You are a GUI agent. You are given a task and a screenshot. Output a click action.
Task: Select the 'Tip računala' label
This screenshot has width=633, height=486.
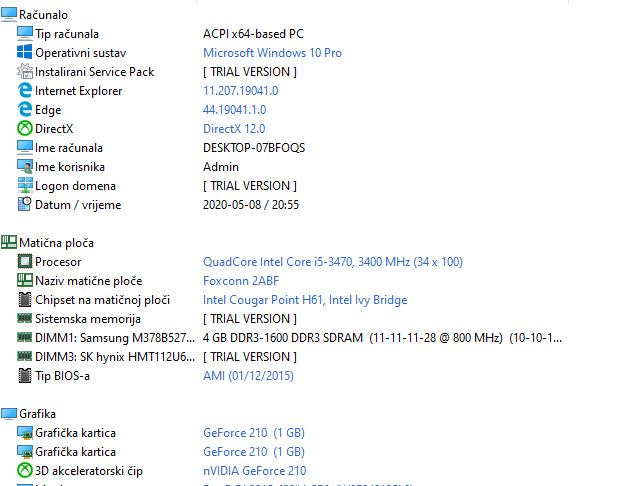click(67, 34)
